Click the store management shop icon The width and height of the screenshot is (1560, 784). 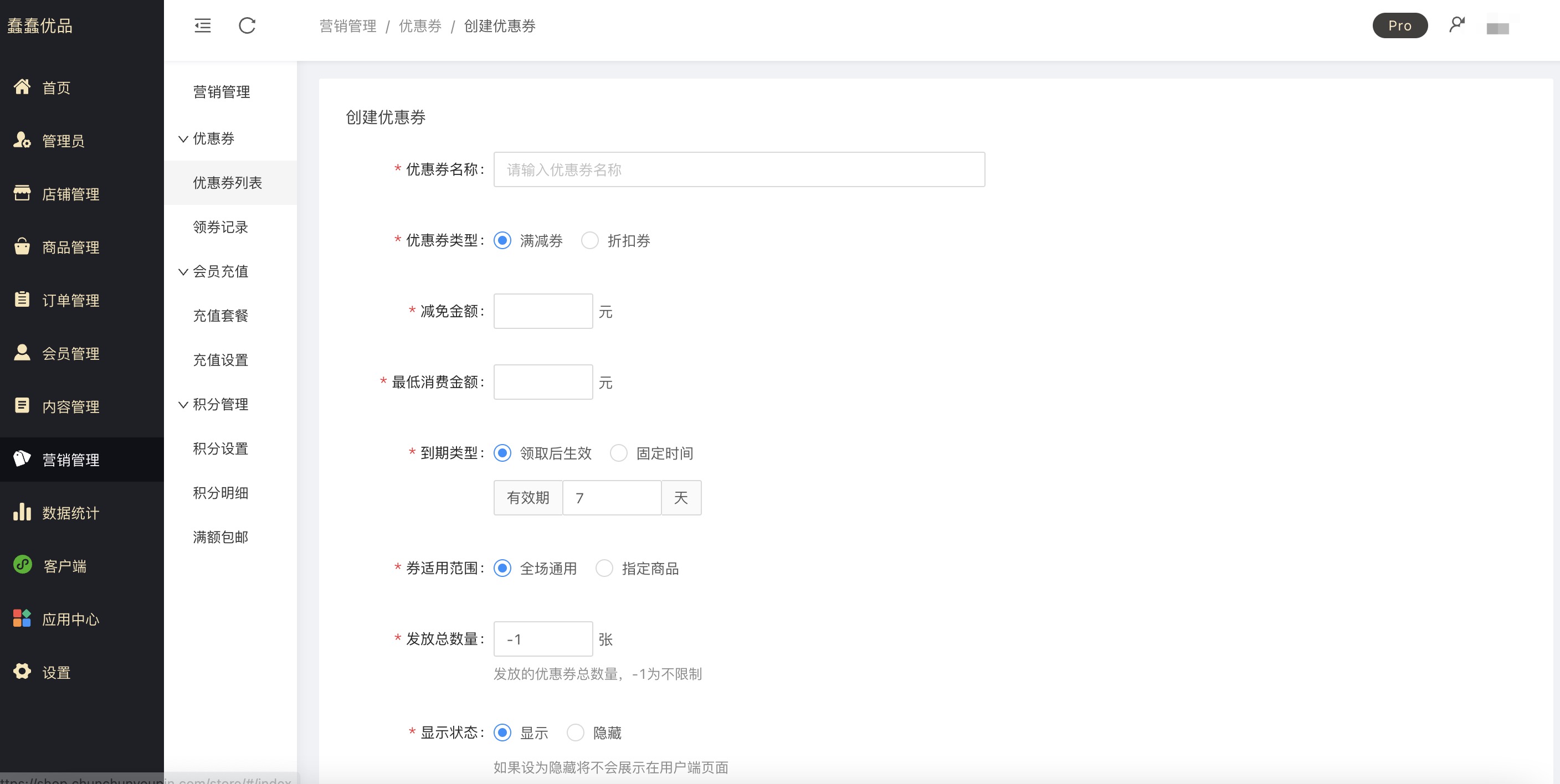tap(22, 193)
